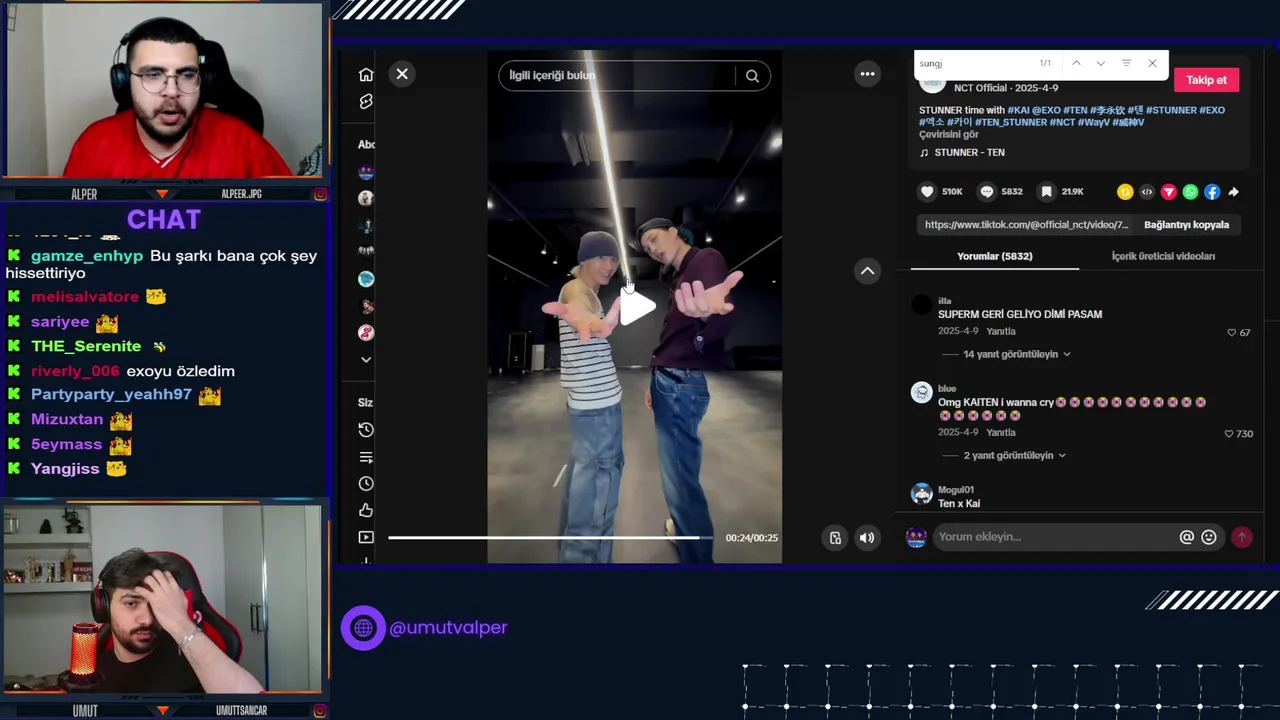Click the search magnifier in video search bar
This screenshot has width=1280, height=720.
tap(752, 76)
